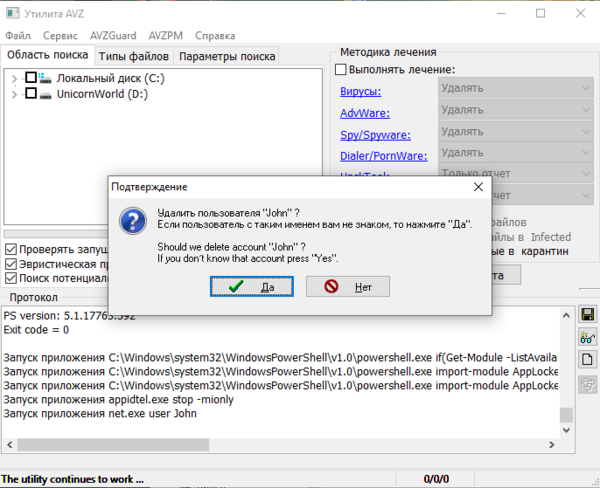Click the protocol scroll down arrow

(x=566, y=430)
